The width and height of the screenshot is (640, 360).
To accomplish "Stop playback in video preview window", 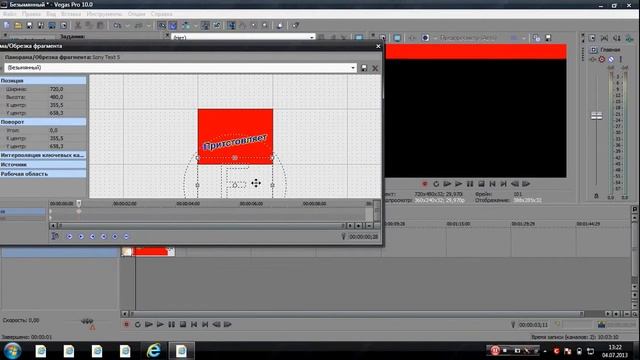I will (481, 184).
